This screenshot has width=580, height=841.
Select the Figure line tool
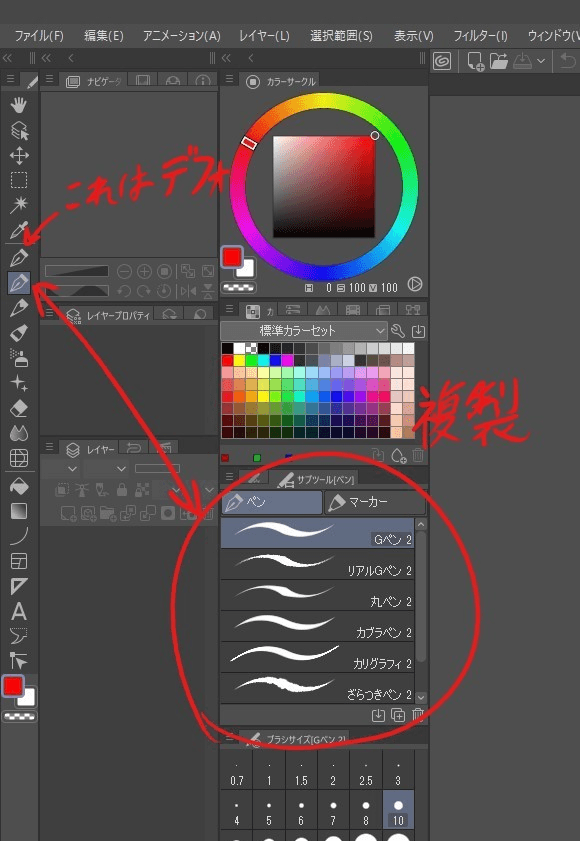(19, 536)
